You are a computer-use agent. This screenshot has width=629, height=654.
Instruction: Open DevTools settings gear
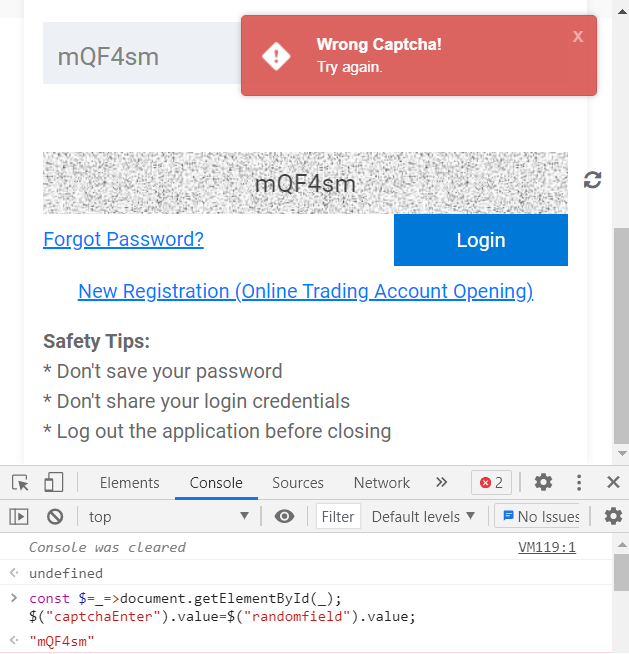pyautogui.click(x=543, y=483)
